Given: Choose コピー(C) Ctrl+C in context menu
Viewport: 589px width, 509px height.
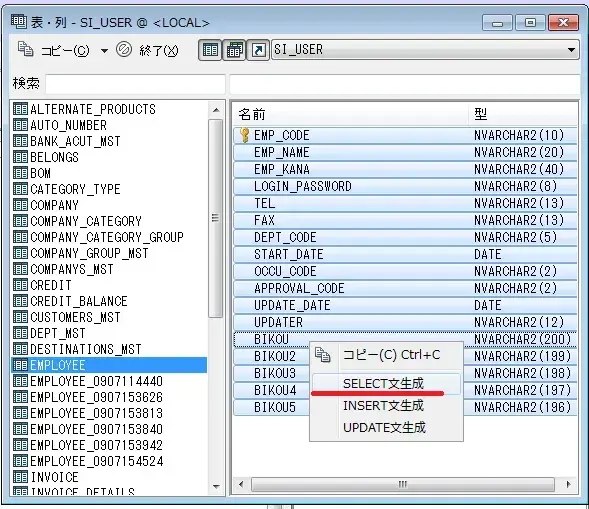Looking at the screenshot, I should (386, 355).
